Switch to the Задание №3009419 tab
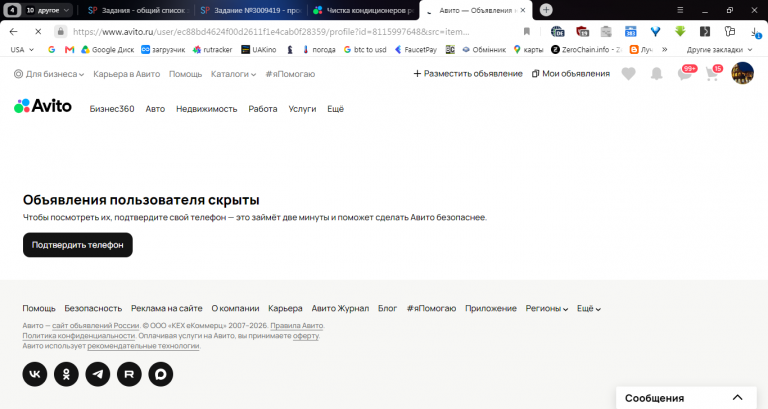768x409 pixels. [x=250, y=10]
